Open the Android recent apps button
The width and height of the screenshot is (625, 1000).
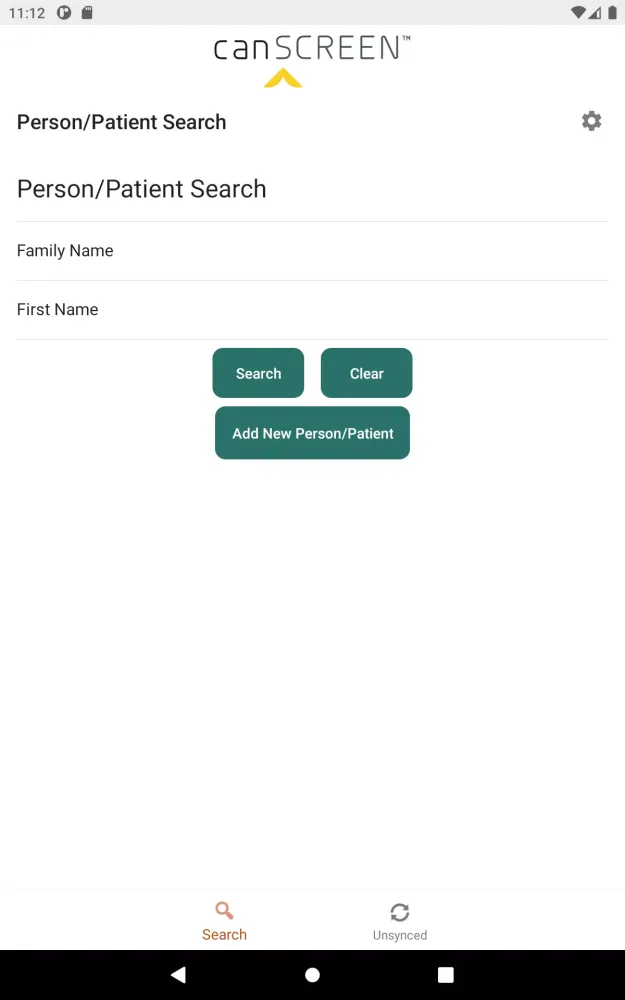click(445, 974)
